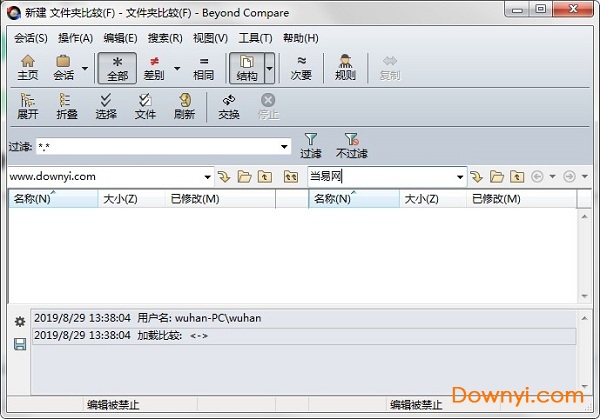The height and width of the screenshot is (419, 600).
Task: Open the 编辑(E) menu
Action: (121, 38)
